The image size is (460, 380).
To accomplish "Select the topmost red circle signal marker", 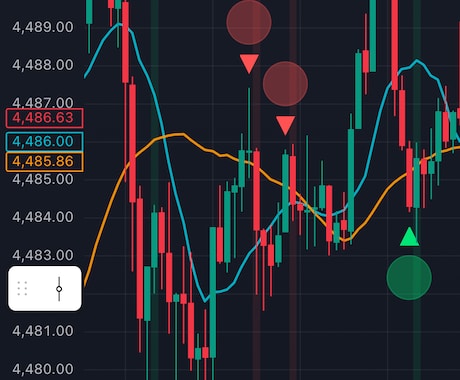I will coord(249,22).
